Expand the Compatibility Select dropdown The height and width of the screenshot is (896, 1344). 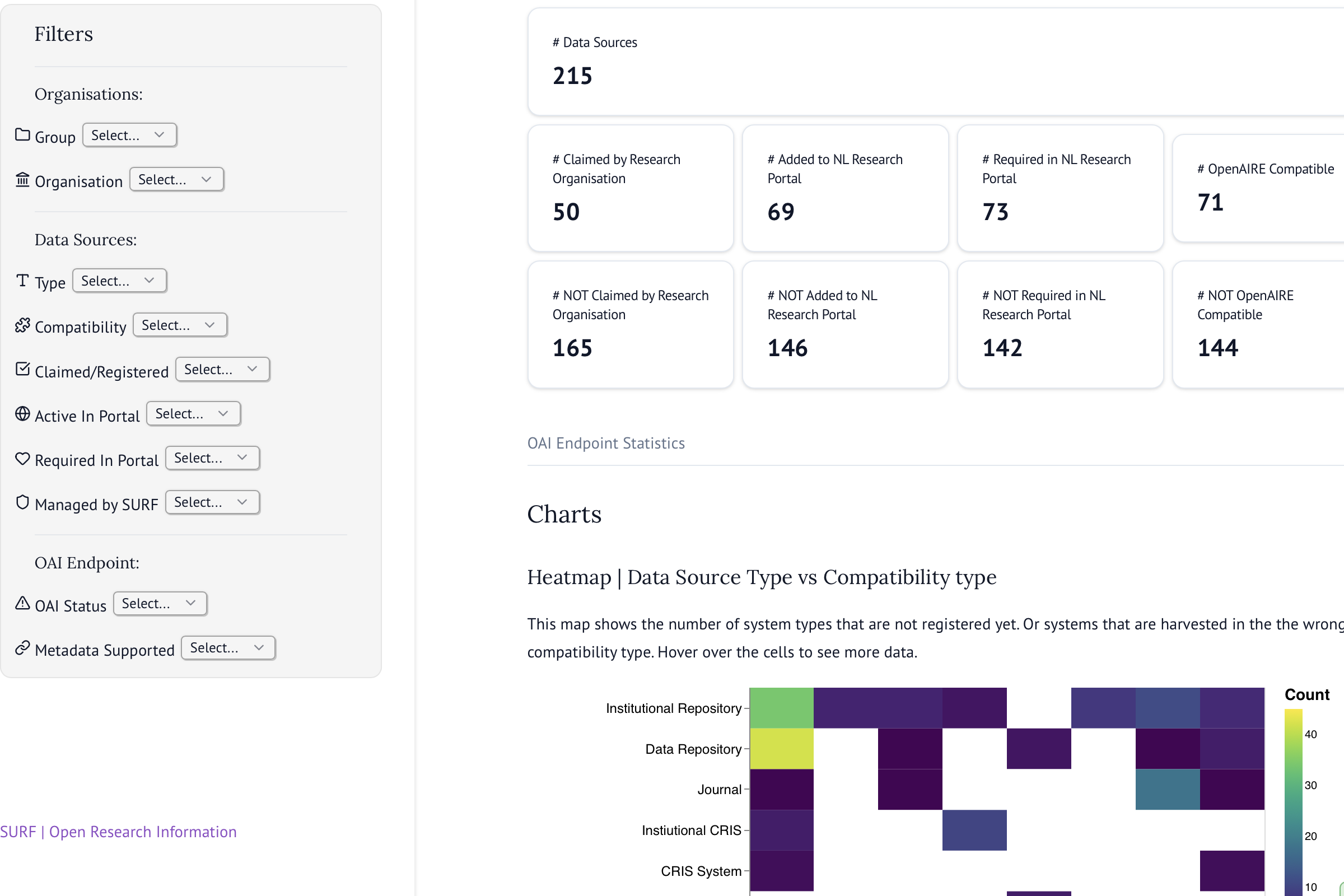point(179,325)
